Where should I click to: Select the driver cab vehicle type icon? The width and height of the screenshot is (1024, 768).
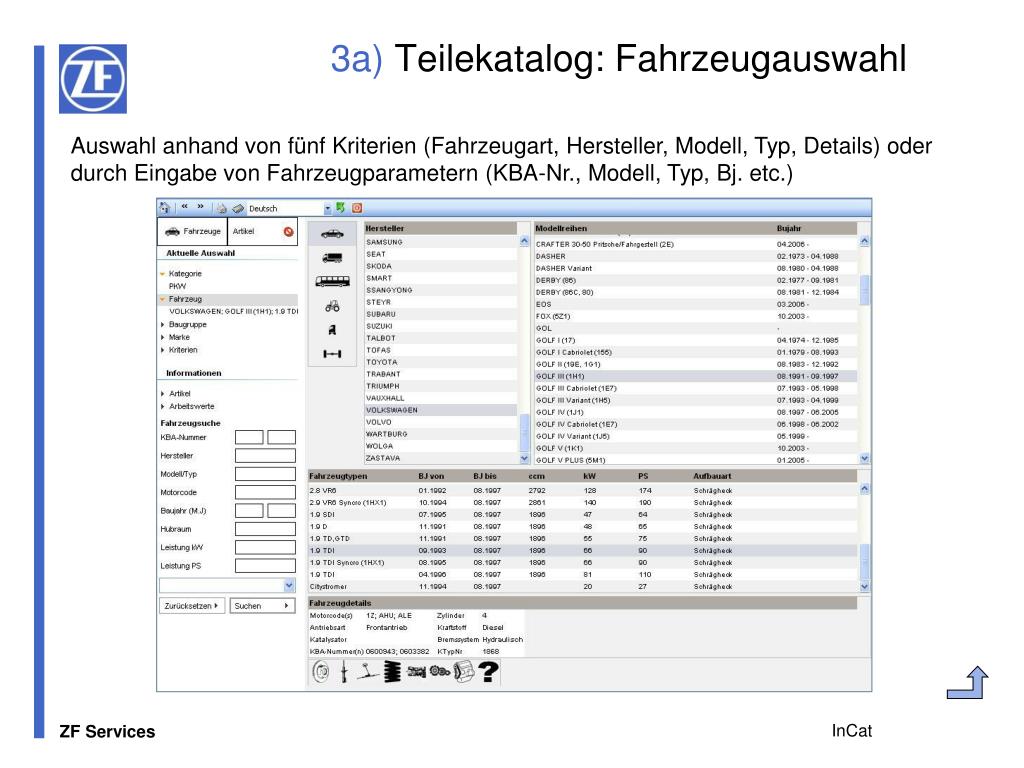(x=332, y=330)
